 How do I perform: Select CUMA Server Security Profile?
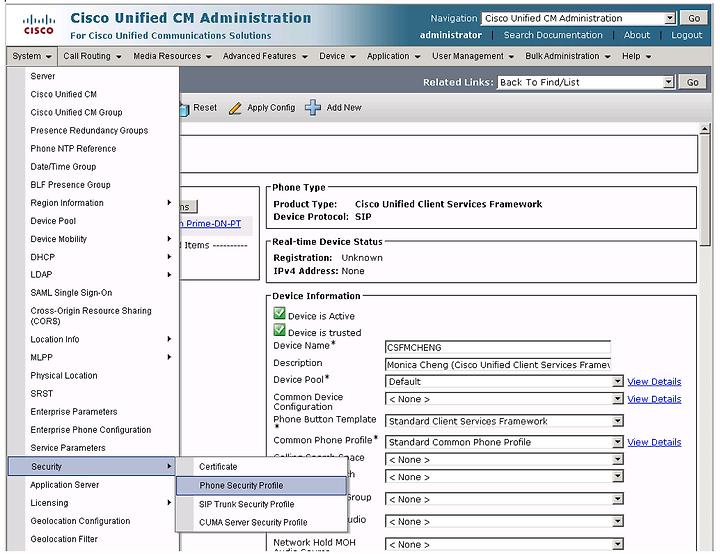(261, 523)
